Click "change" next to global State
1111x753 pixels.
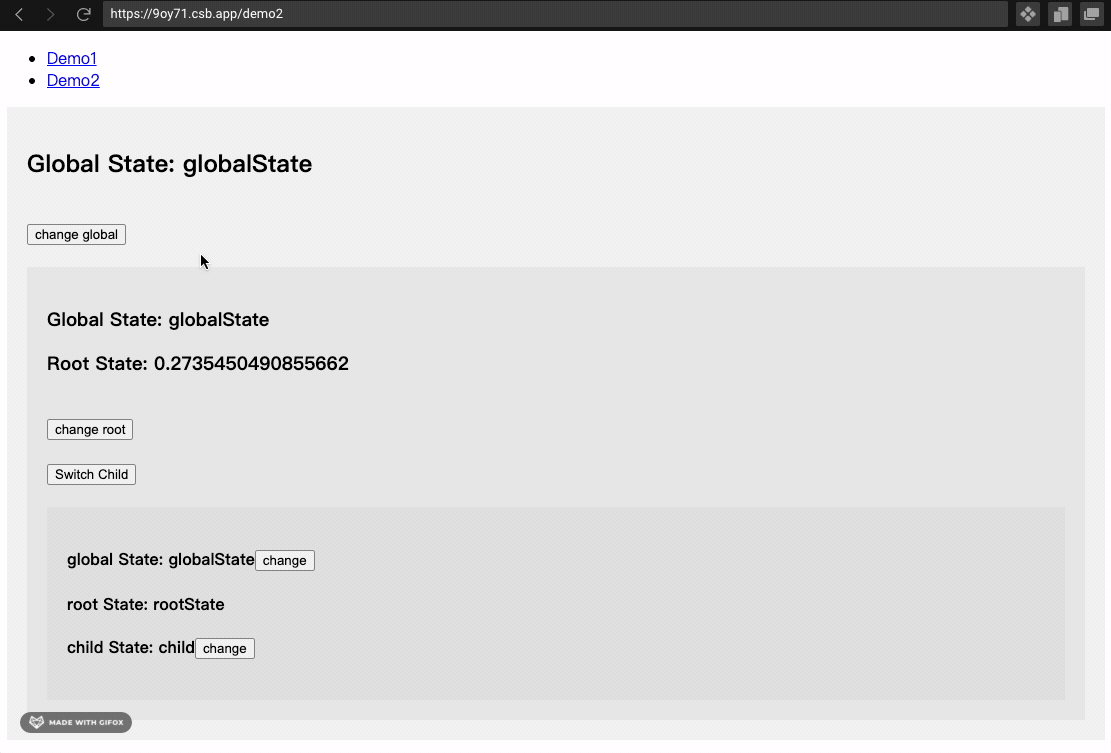pyautogui.click(x=284, y=560)
